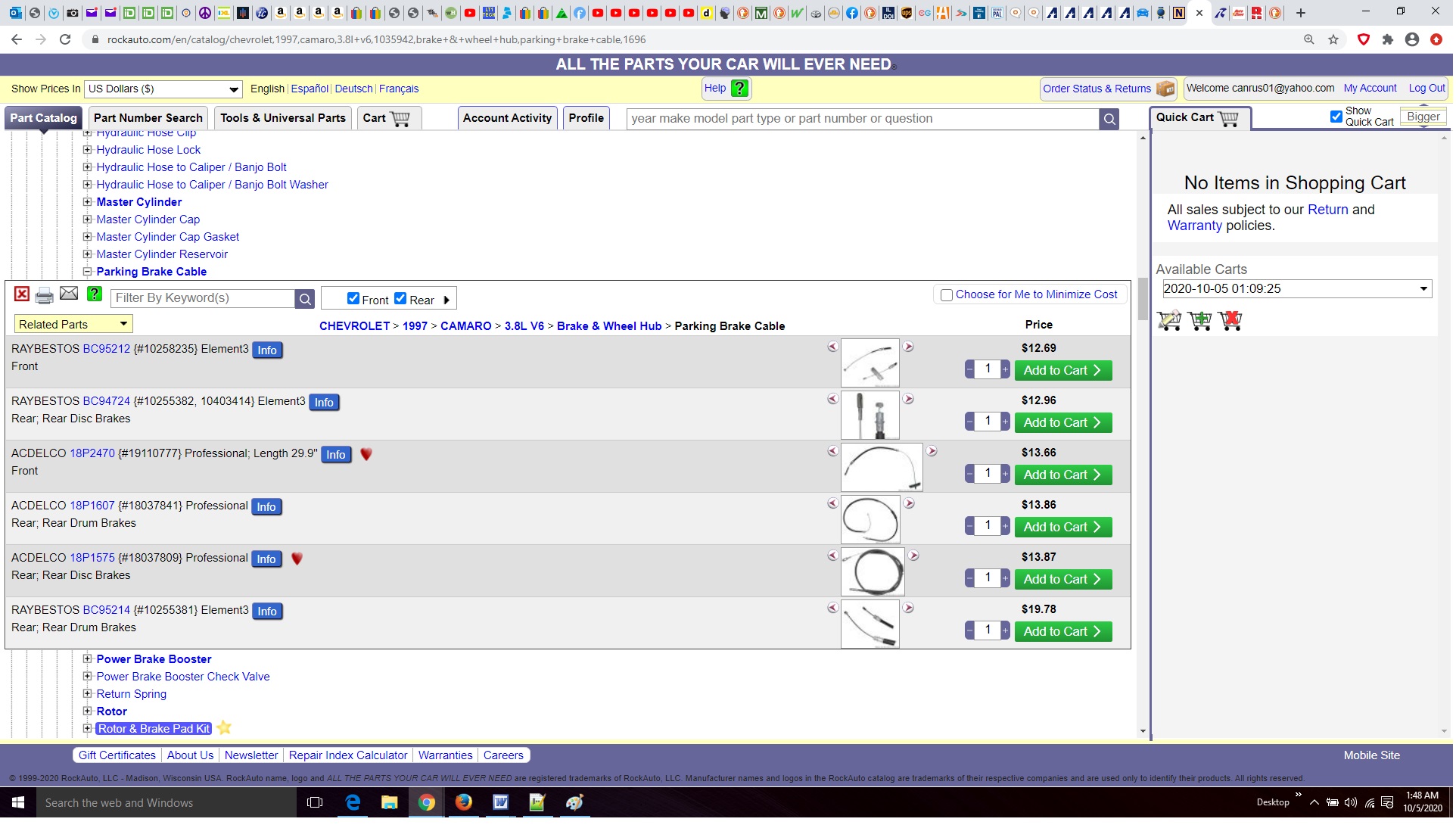Open the Account Activity tab
The image size is (1456, 825).
pyautogui.click(x=509, y=119)
